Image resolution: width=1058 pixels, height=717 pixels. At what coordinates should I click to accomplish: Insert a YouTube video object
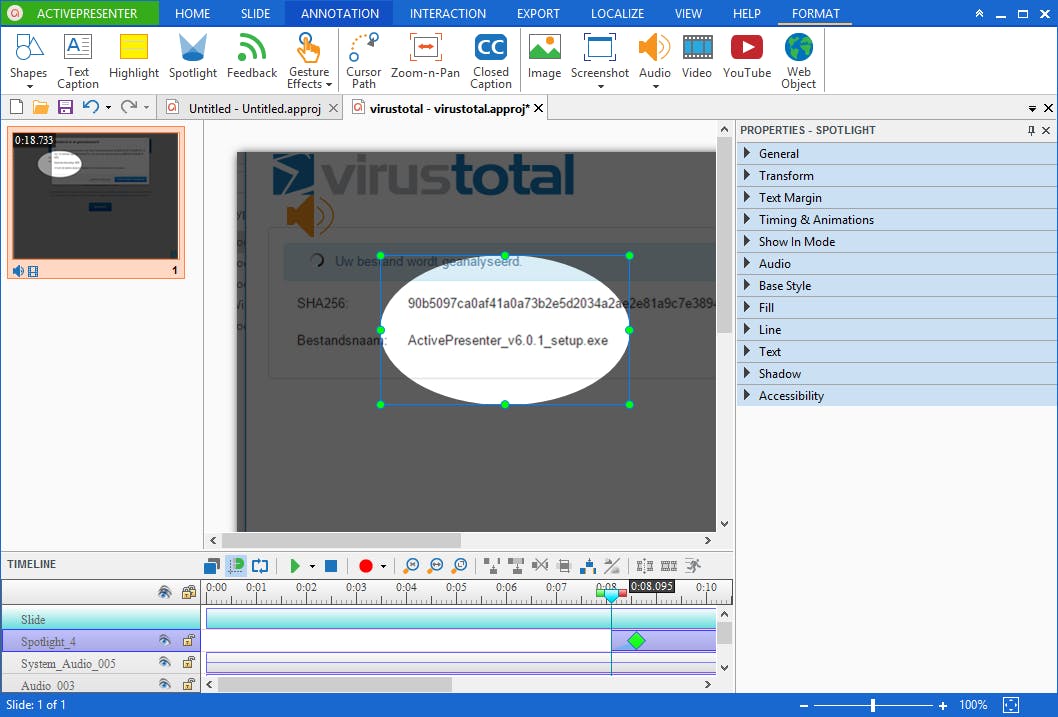point(746,56)
